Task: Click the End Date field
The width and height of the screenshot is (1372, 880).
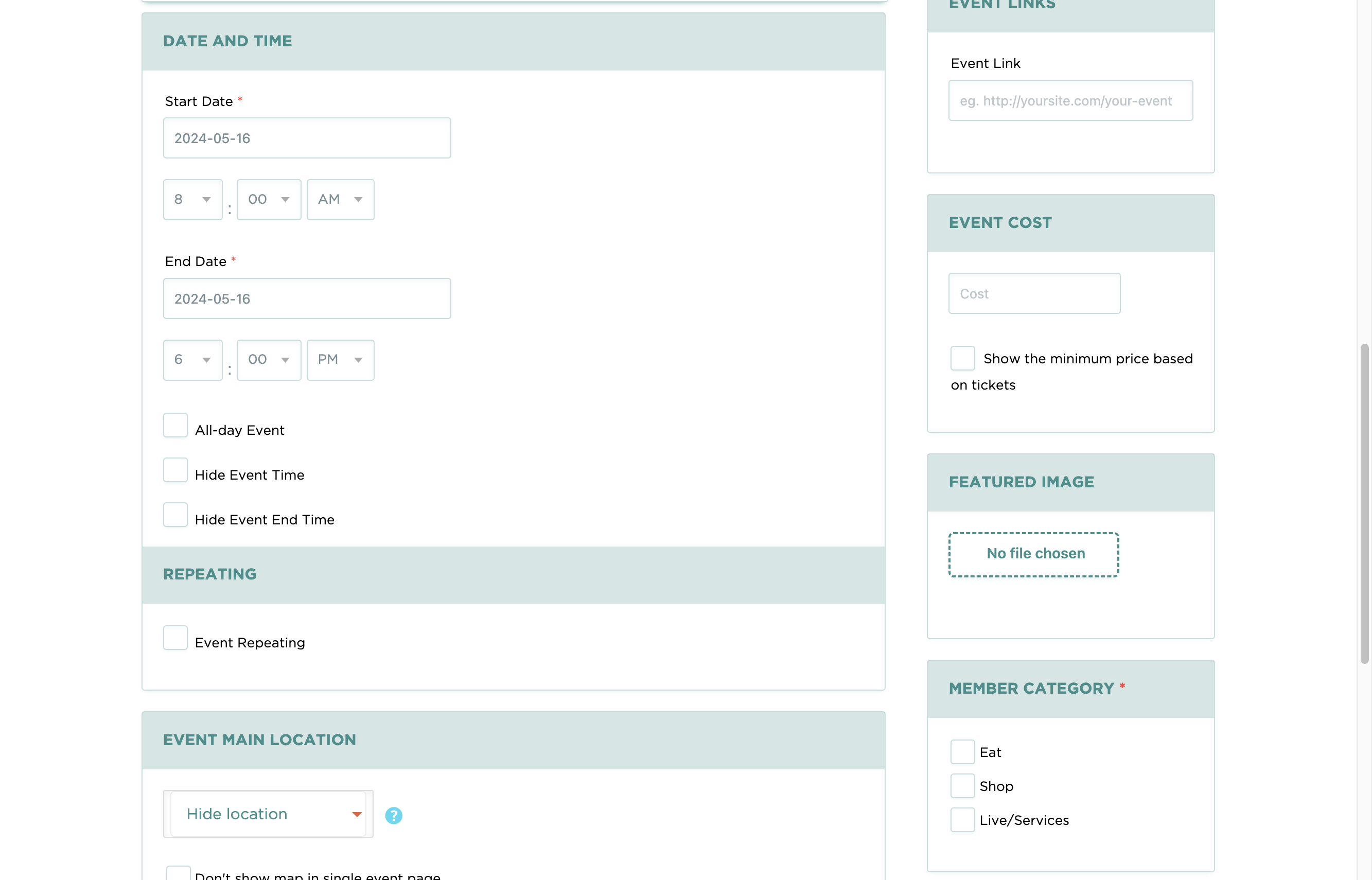Action: click(x=307, y=299)
